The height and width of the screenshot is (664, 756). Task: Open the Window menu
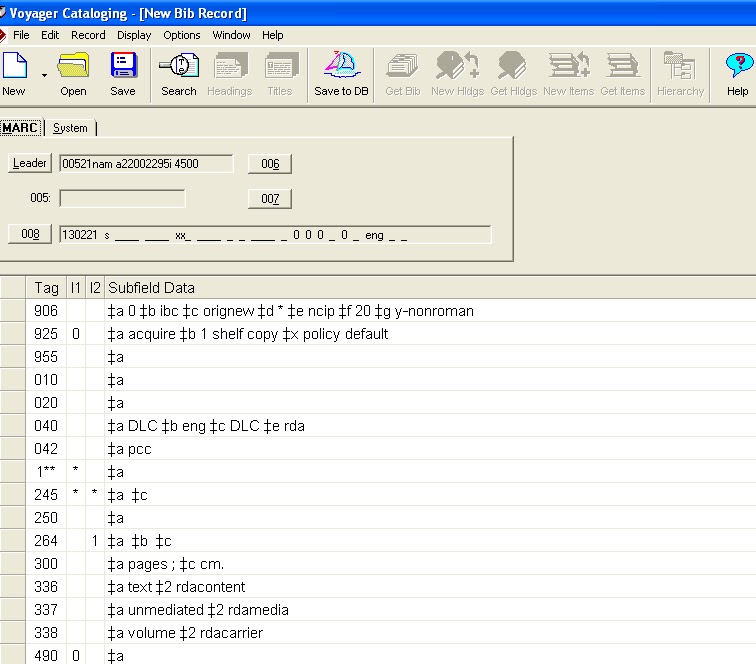click(231, 35)
